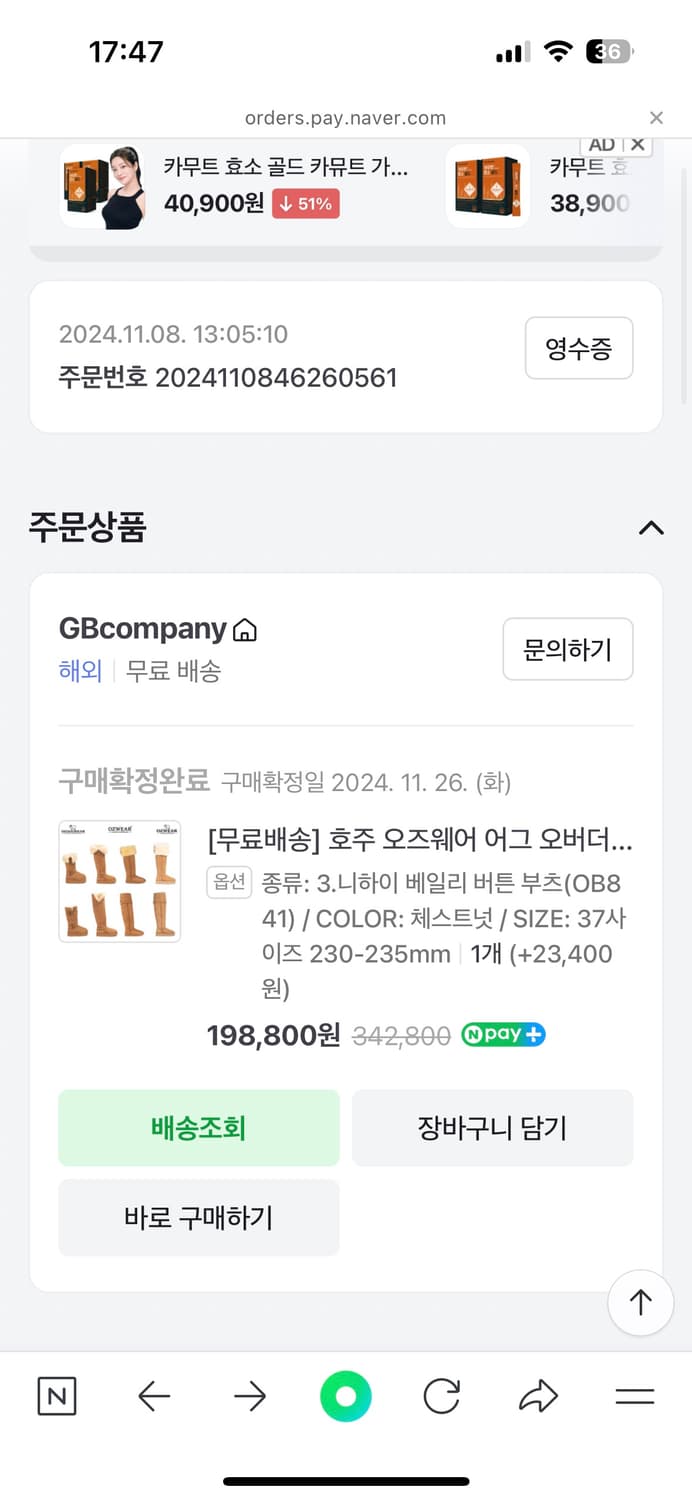Dismiss the page with the top X

(x=657, y=117)
